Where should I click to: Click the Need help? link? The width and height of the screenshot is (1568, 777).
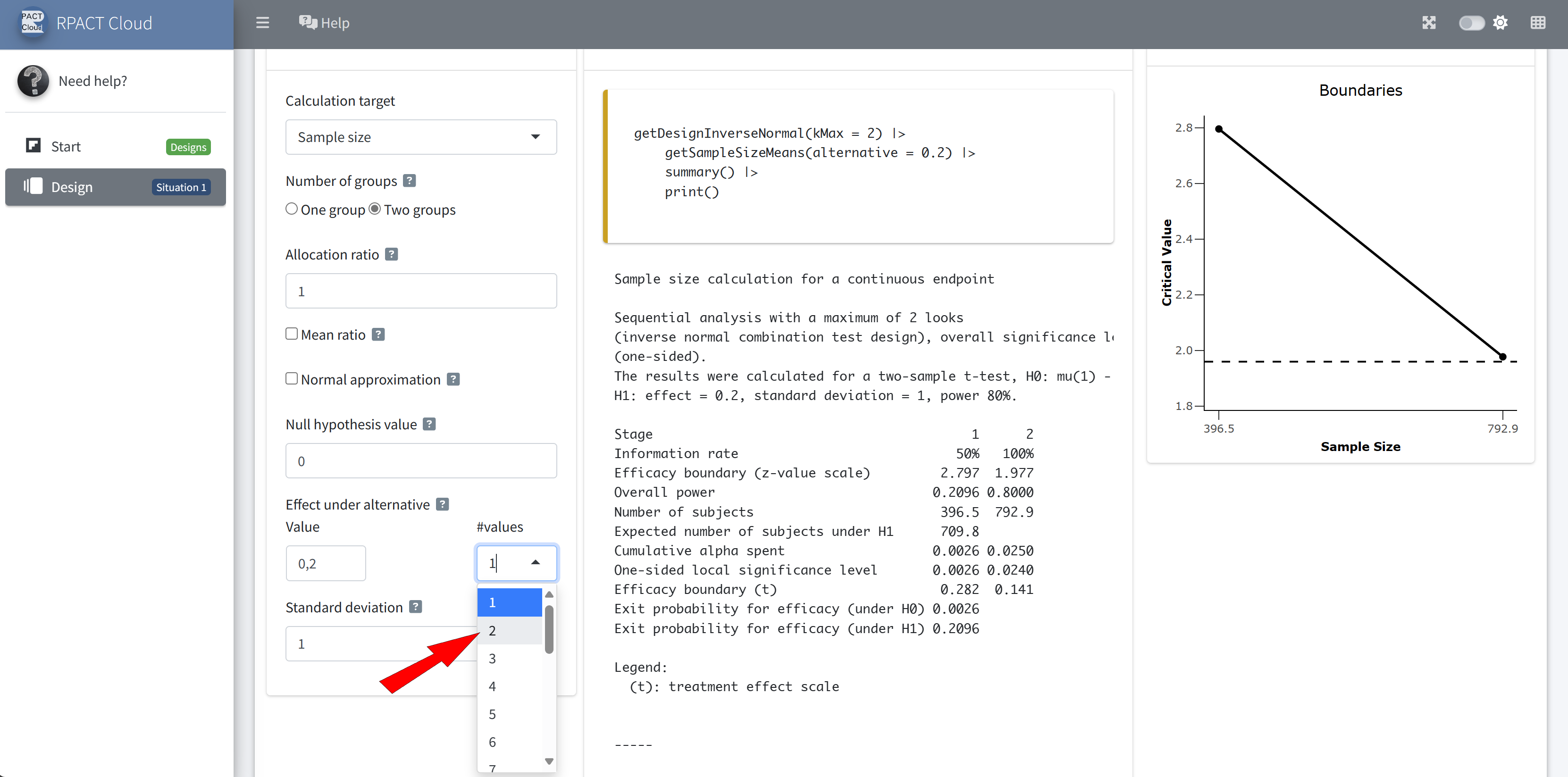92,81
